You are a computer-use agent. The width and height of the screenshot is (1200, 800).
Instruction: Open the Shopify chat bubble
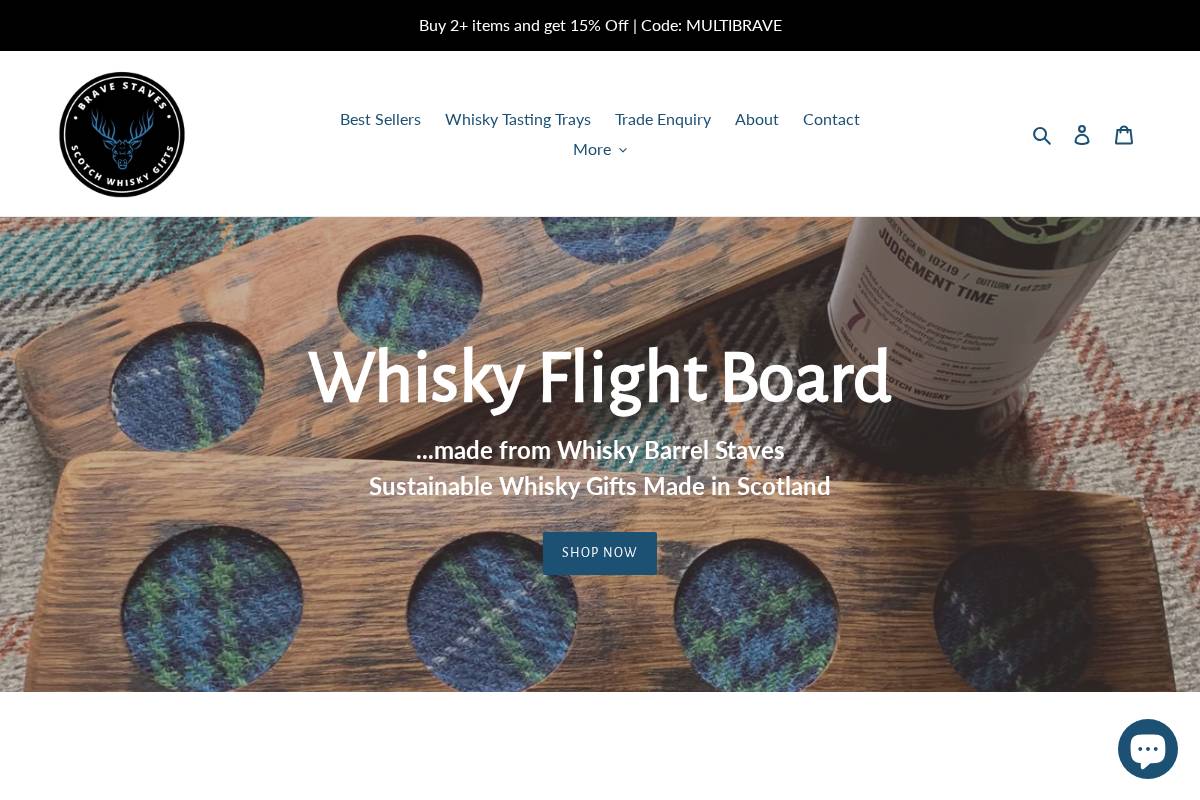tap(1148, 749)
